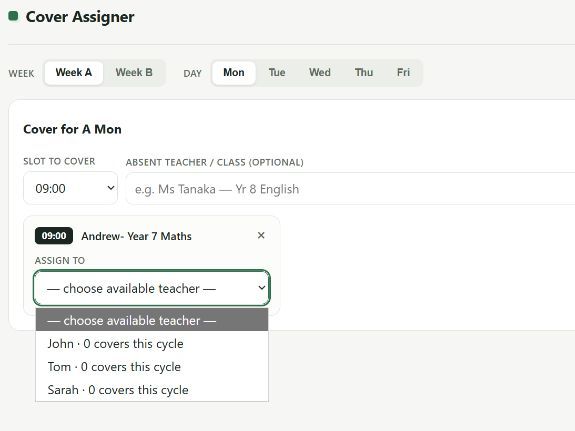Click the Cover Assigner title text
This screenshot has height=431, width=575.
(80, 17)
